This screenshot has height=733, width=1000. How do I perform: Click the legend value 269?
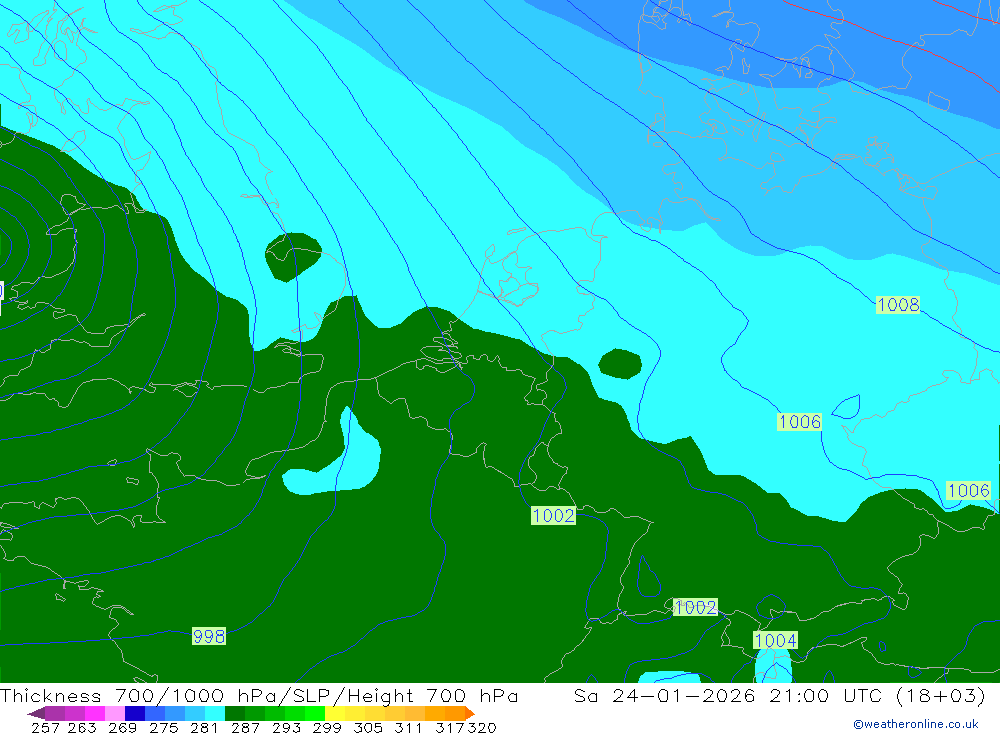pyautogui.click(x=122, y=727)
